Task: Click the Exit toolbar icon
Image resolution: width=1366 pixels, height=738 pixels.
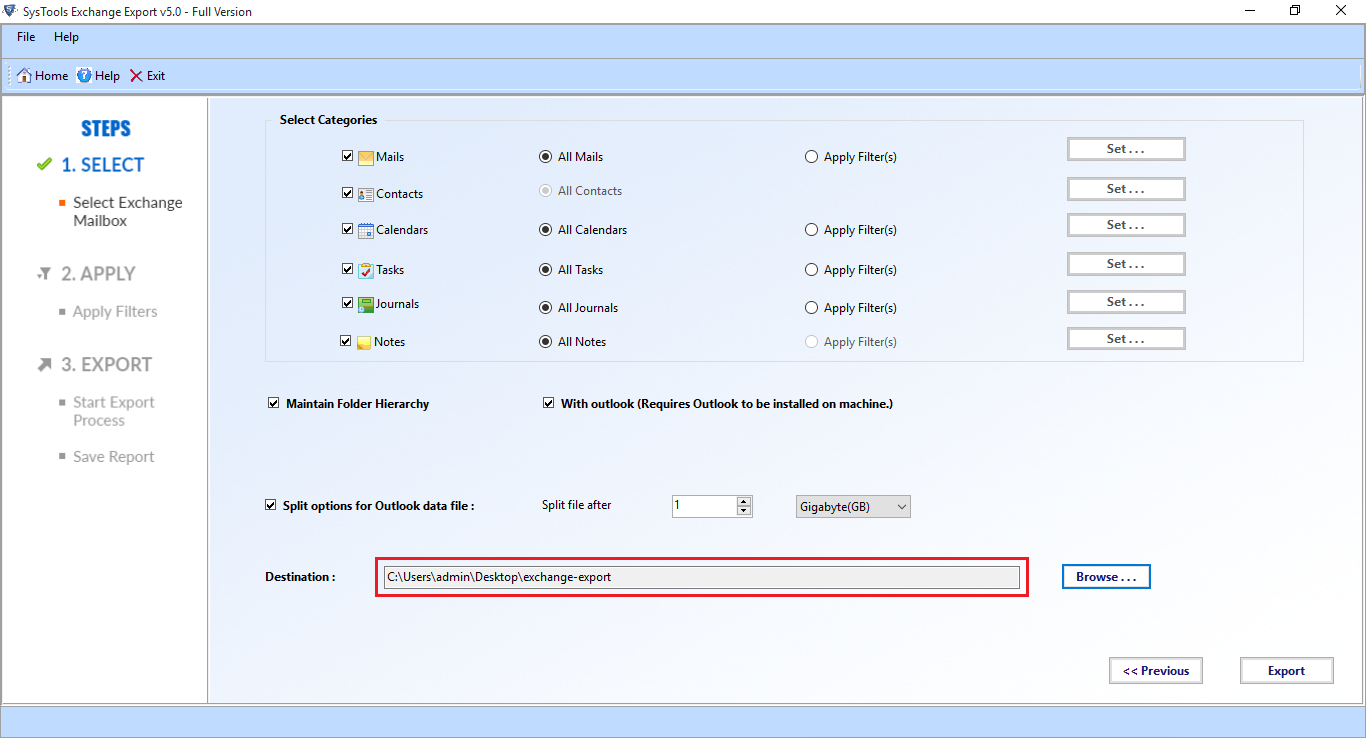Action: (136, 76)
